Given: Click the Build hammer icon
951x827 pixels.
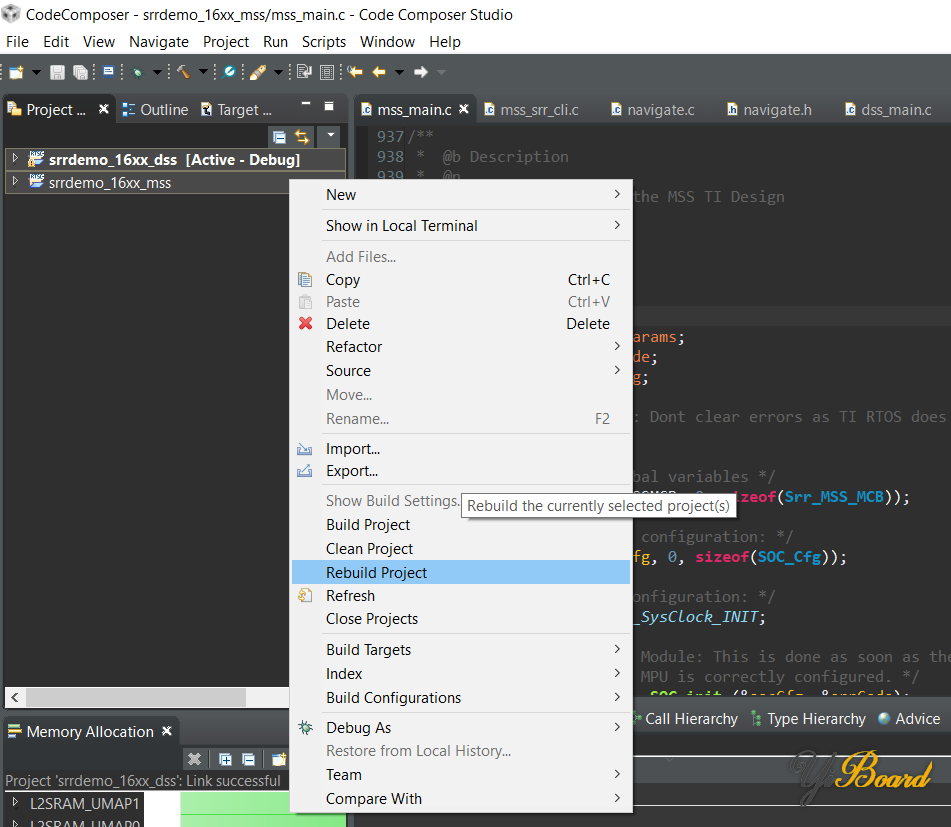Looking at the screenshot, I should coord(184,72).
